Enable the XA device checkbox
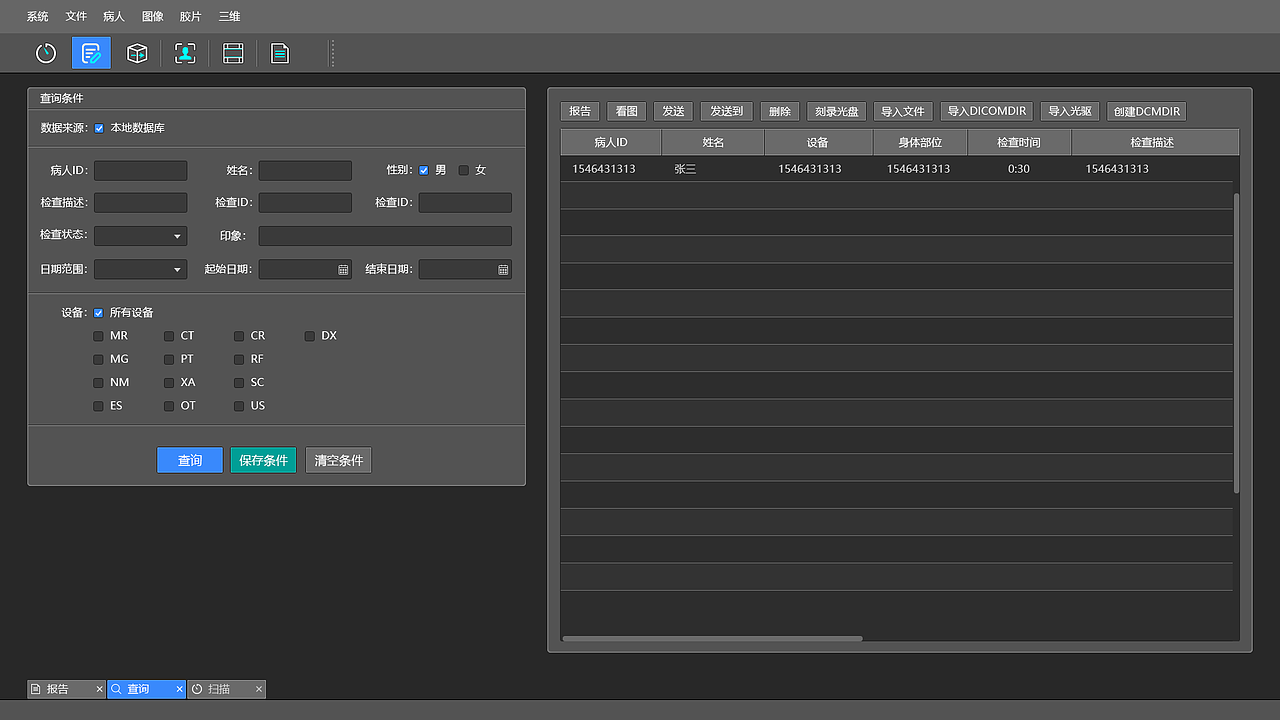 pyautogui.click(x=169, y=383)
